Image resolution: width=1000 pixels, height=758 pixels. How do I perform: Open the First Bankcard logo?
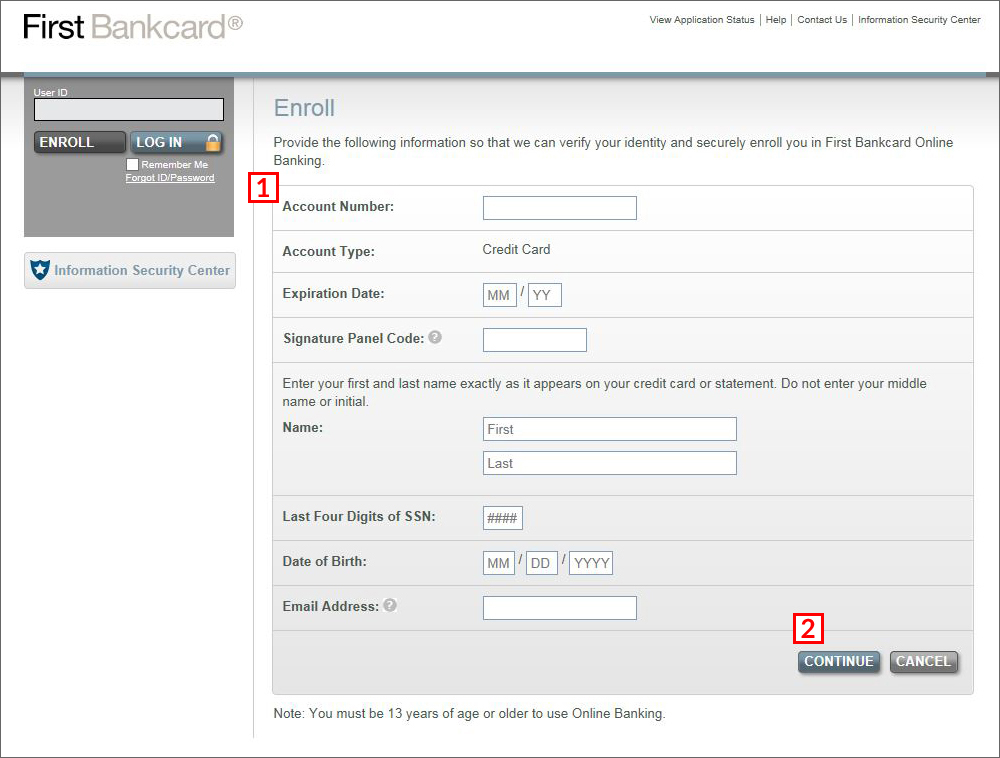[x=133, y=27]
